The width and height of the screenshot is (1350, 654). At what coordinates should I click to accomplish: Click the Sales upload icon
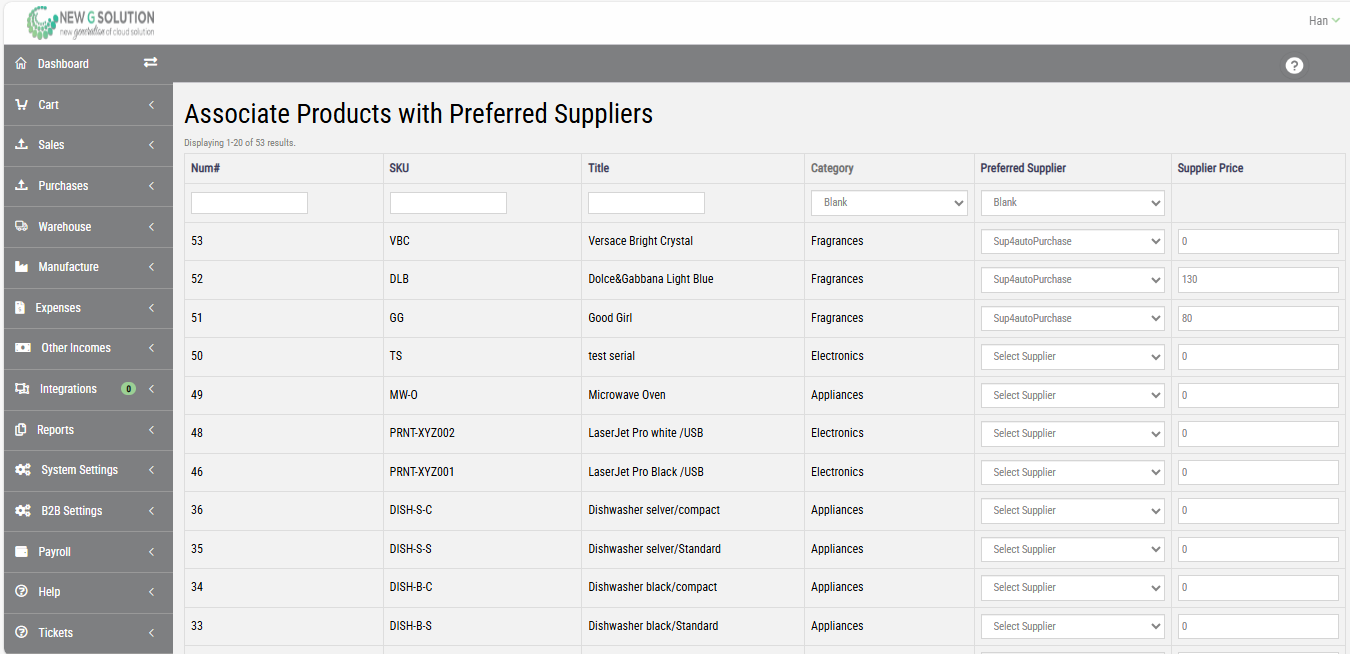[x=22, y=144]
